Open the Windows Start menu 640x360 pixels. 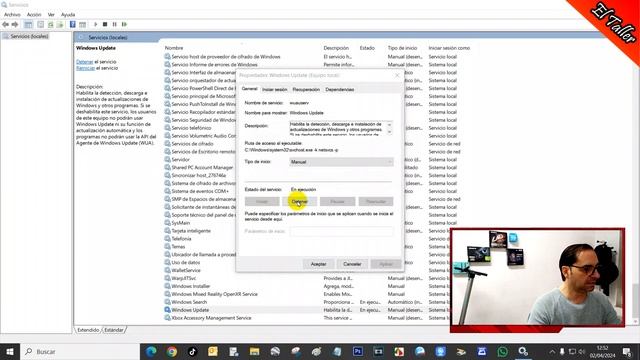pos(10,351)
